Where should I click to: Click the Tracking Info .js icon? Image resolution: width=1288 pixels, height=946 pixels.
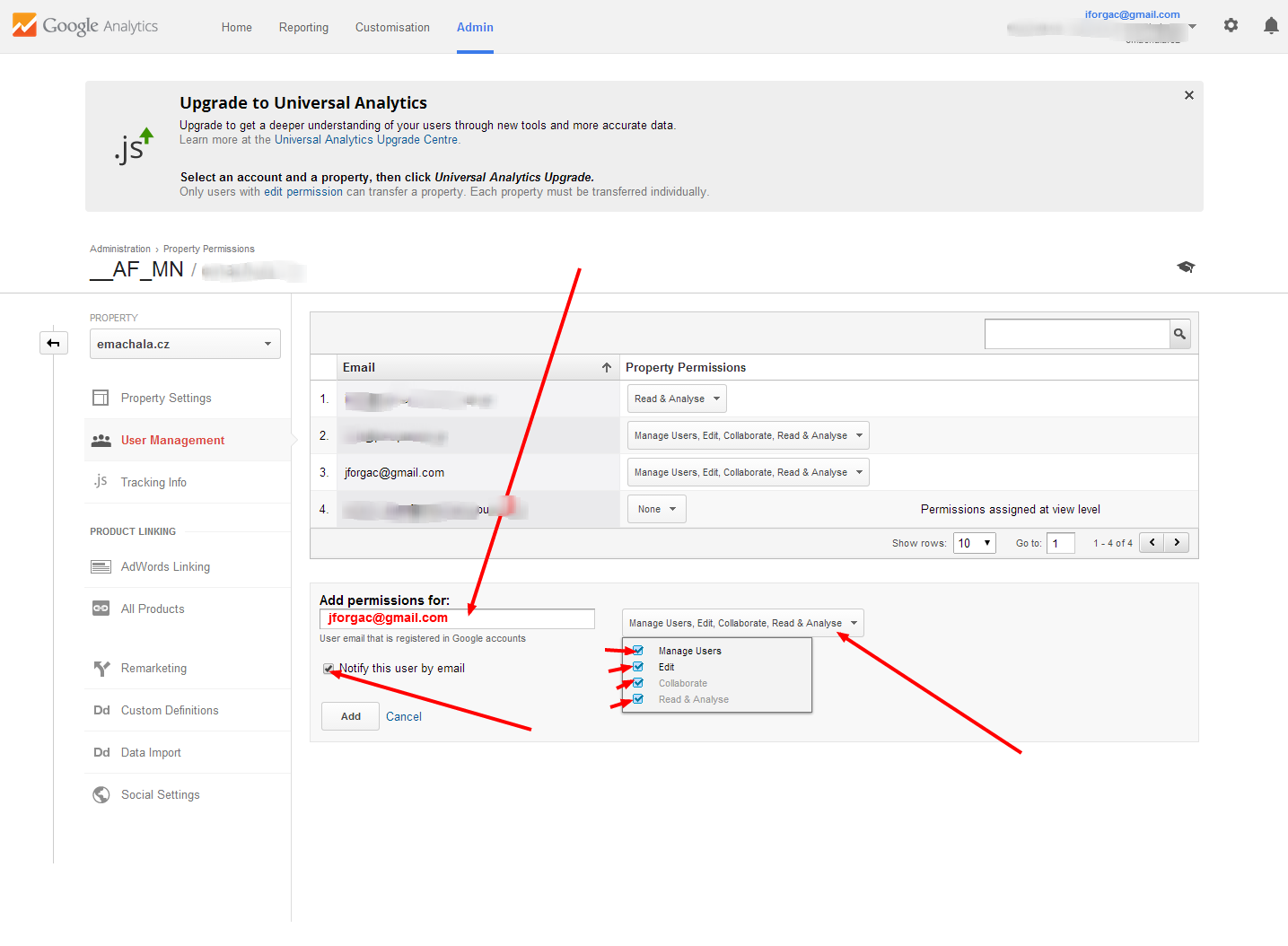101,481
